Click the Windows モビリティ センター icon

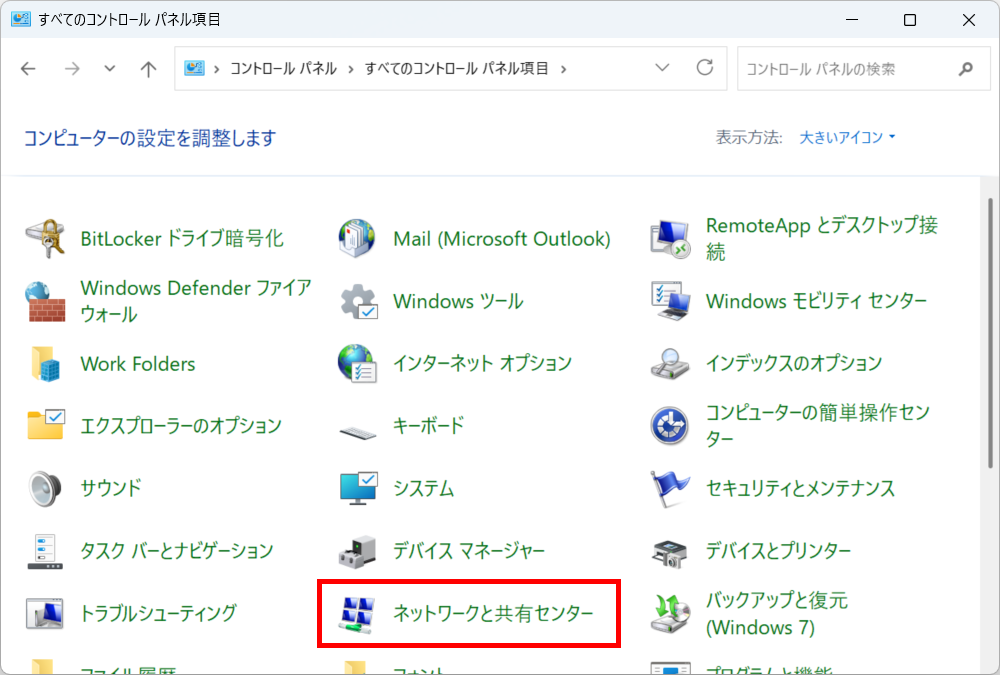click(x=670, y=301)
